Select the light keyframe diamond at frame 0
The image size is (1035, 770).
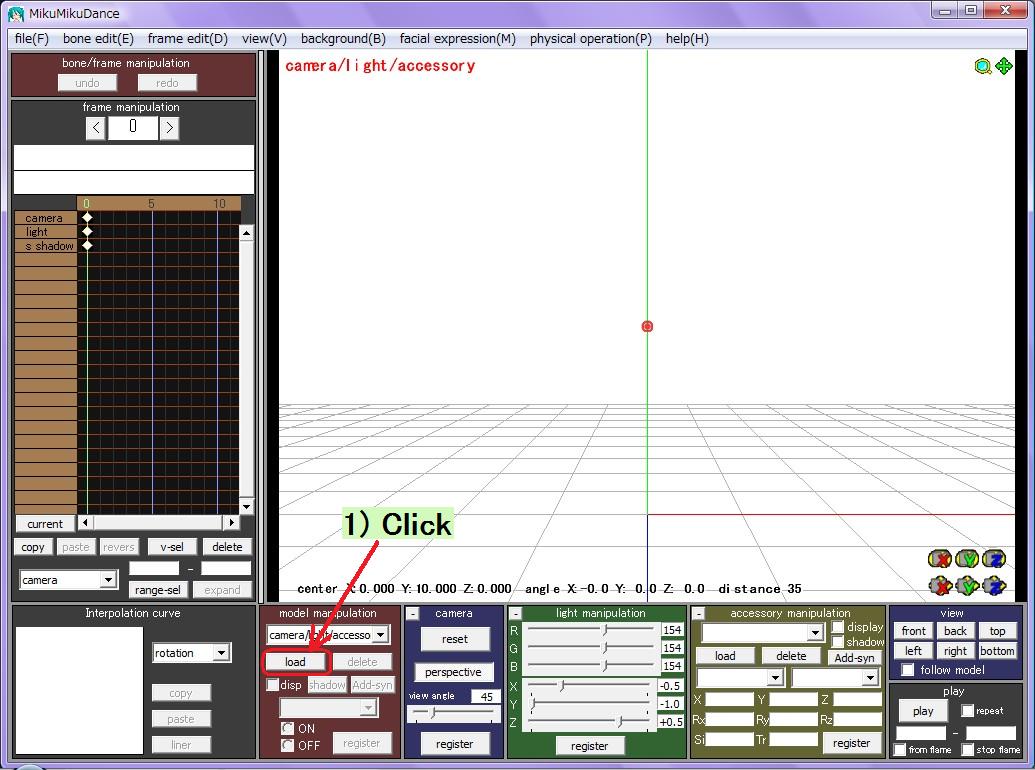tap(87, 232)
